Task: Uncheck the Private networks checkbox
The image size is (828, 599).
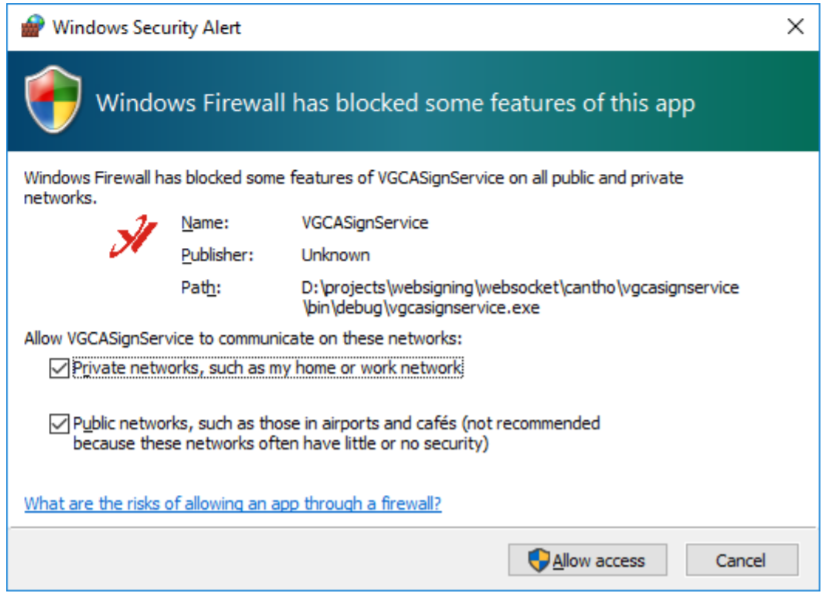Action: point(59,368)
